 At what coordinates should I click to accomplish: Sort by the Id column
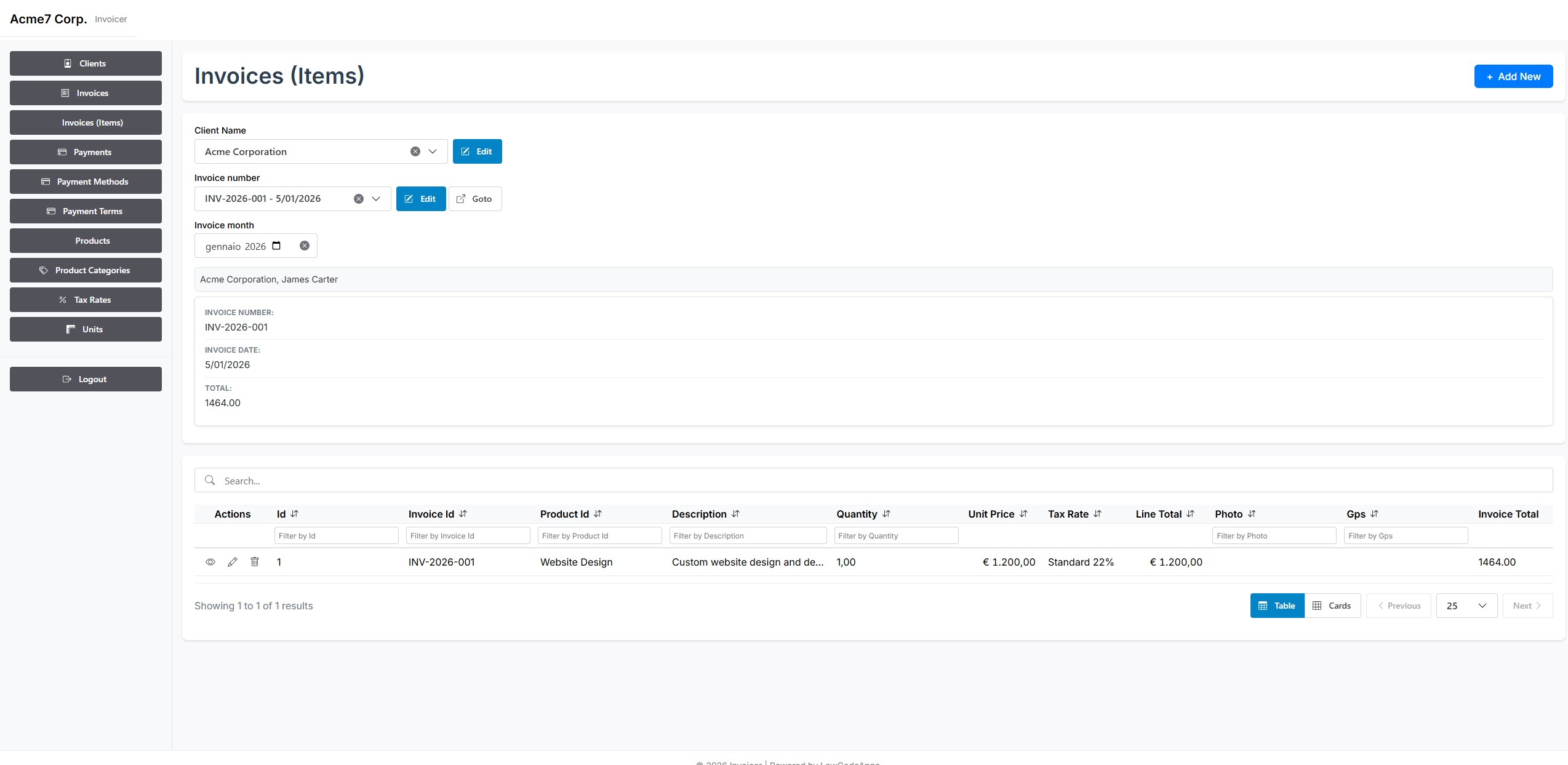(x=295, y=513)
